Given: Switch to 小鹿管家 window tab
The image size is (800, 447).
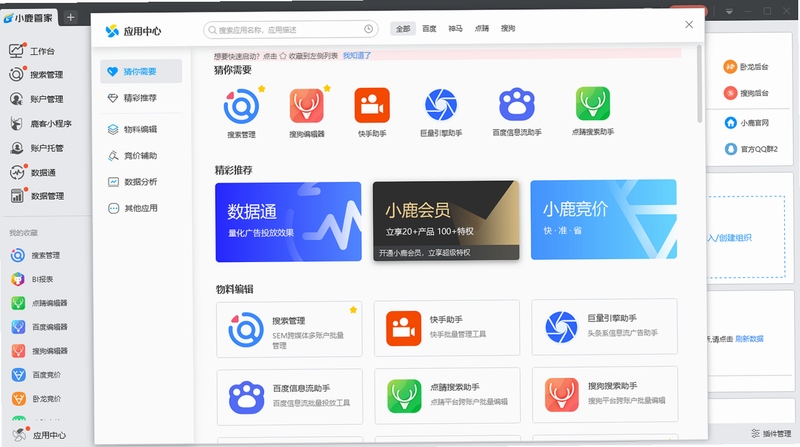Looking at the screenshot, I should coord(29,18).
